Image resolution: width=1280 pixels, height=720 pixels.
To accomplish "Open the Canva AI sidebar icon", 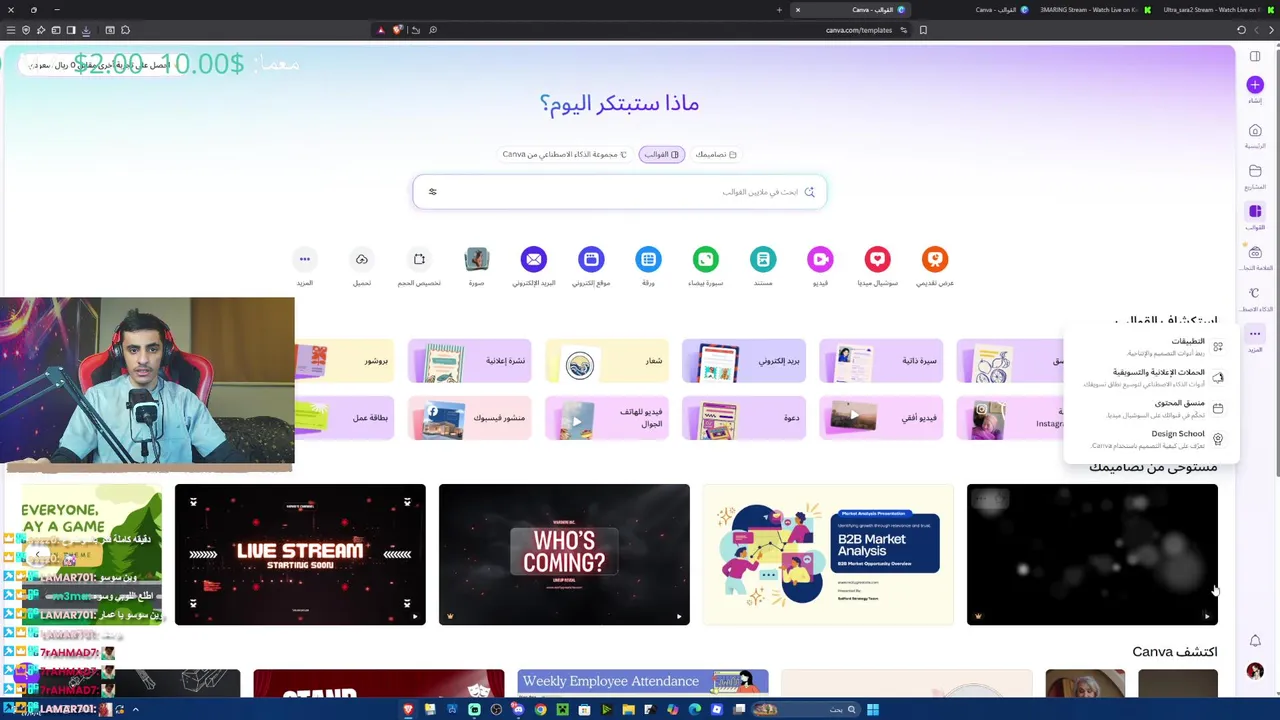I will pos(1255,293).
